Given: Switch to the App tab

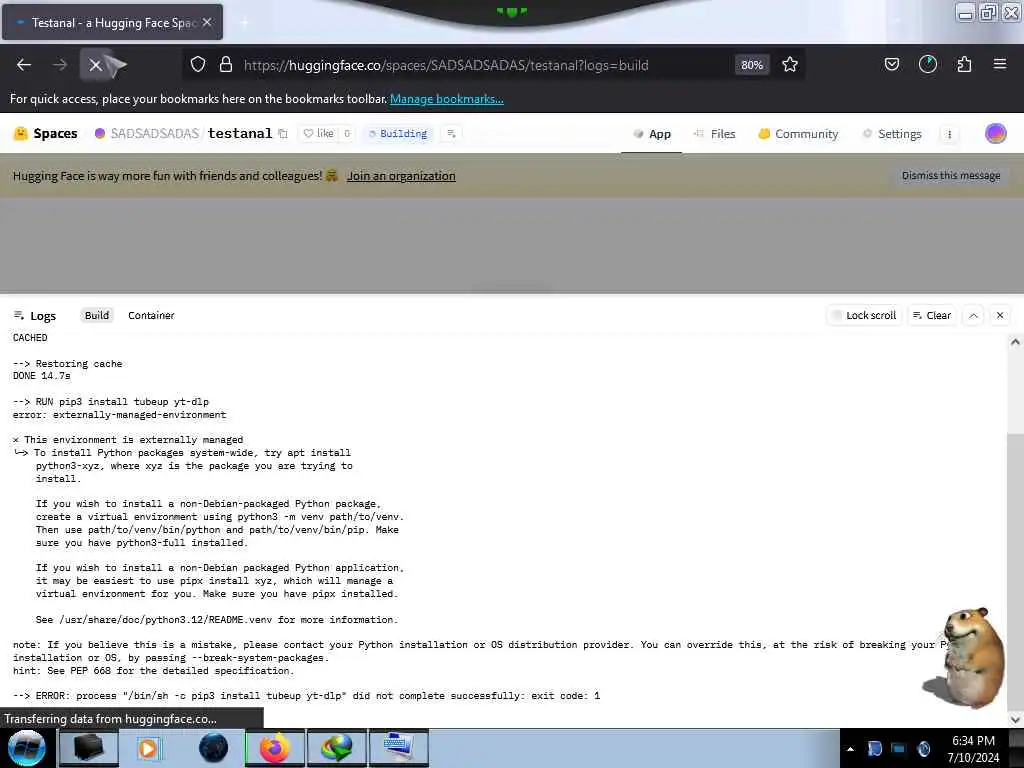Looking at the screenshot, I should (652, 134).
